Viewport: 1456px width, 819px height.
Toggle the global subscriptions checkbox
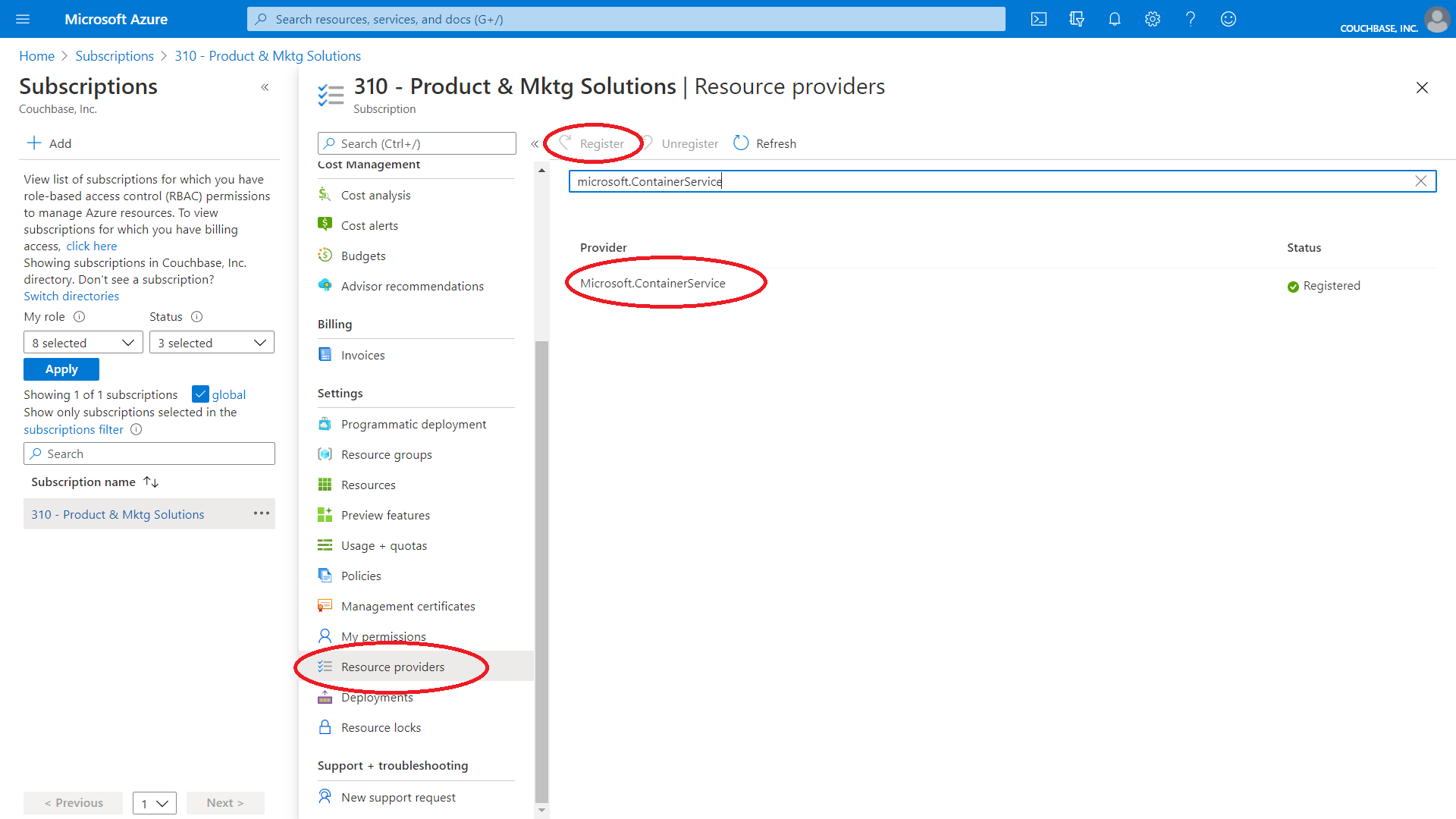(x=201, y=394)
